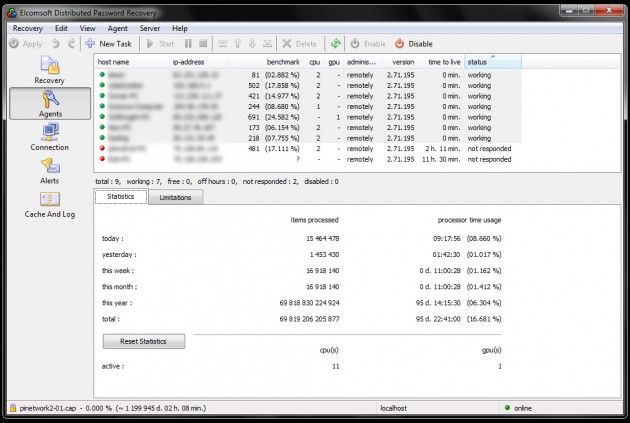Switch to the Statistics tab
Image resolution: width=630 pixels, height=423 pixels.
click(121, 196)
